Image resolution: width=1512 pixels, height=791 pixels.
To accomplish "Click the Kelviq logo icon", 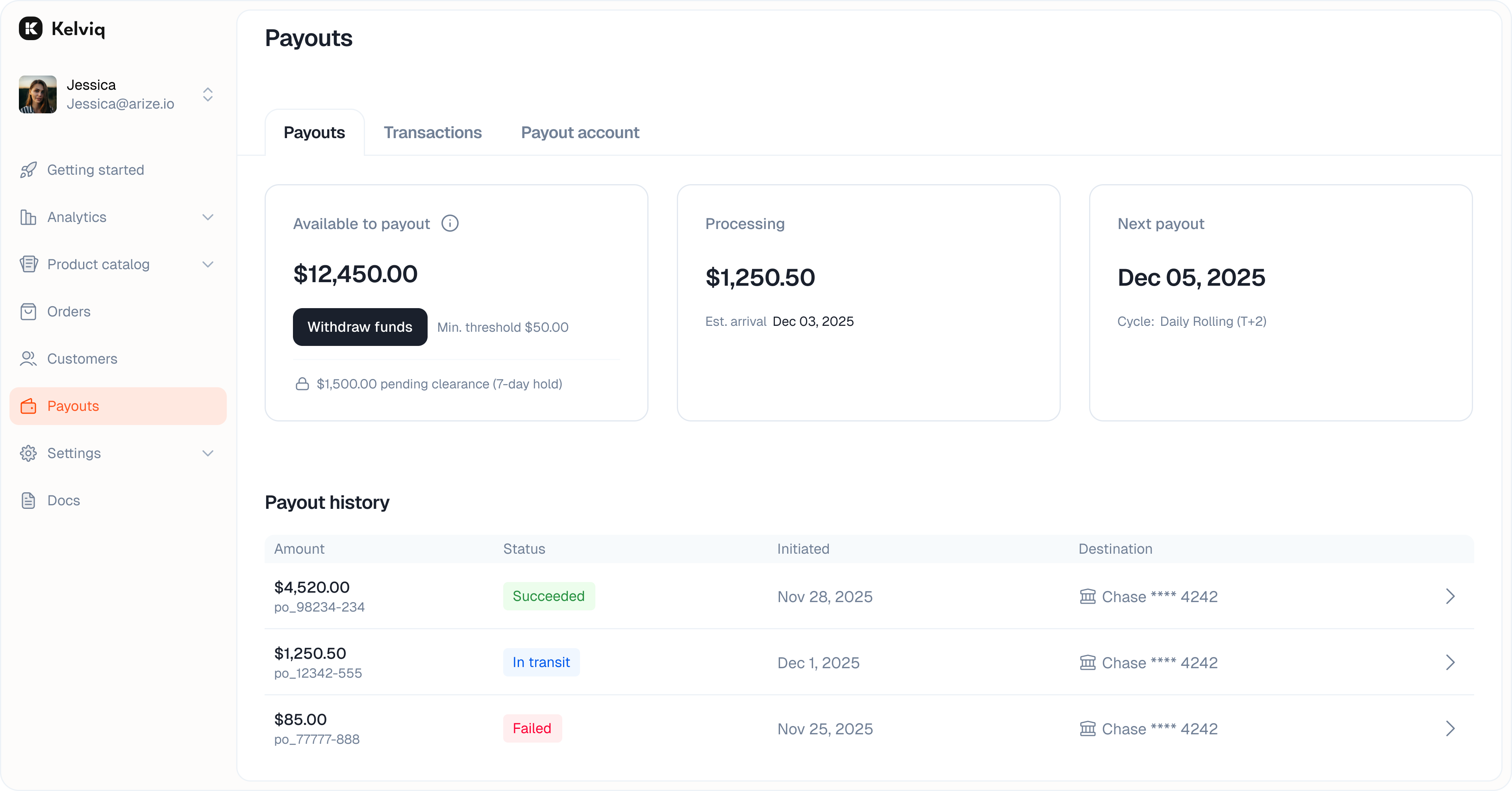I will pyautogui.click(x=30, y=28).
